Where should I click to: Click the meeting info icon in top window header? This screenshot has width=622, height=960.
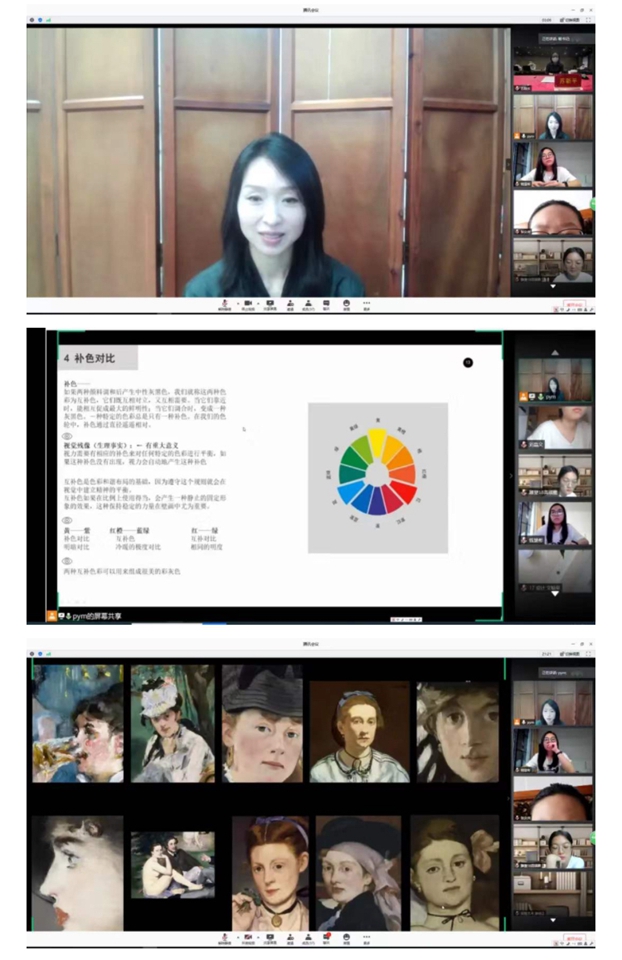tap(32, 20)
